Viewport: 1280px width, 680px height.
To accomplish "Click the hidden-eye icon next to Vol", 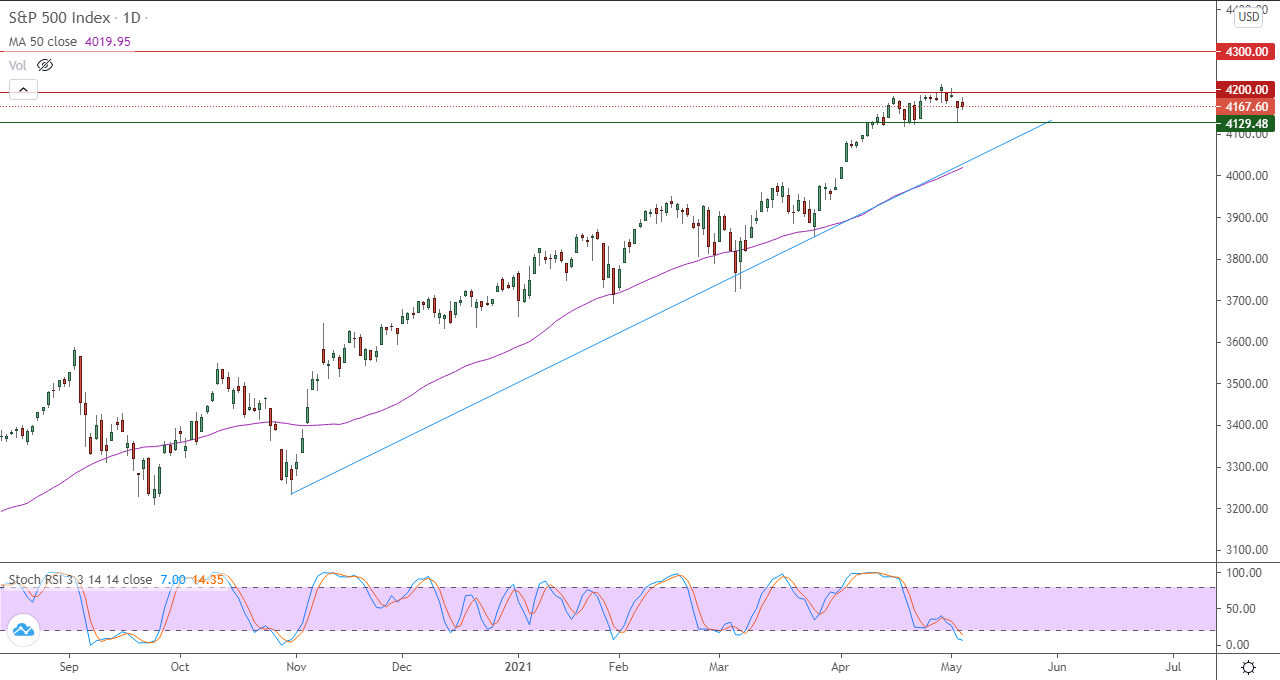I will [44, 65].
